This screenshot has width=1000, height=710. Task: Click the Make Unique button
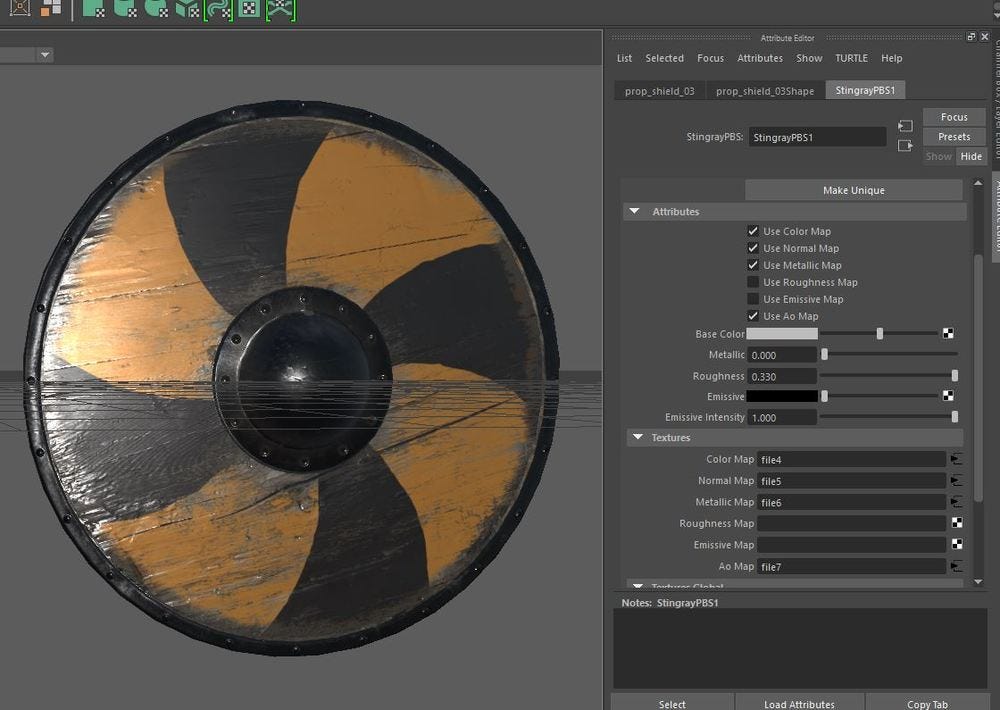point(853,190)
